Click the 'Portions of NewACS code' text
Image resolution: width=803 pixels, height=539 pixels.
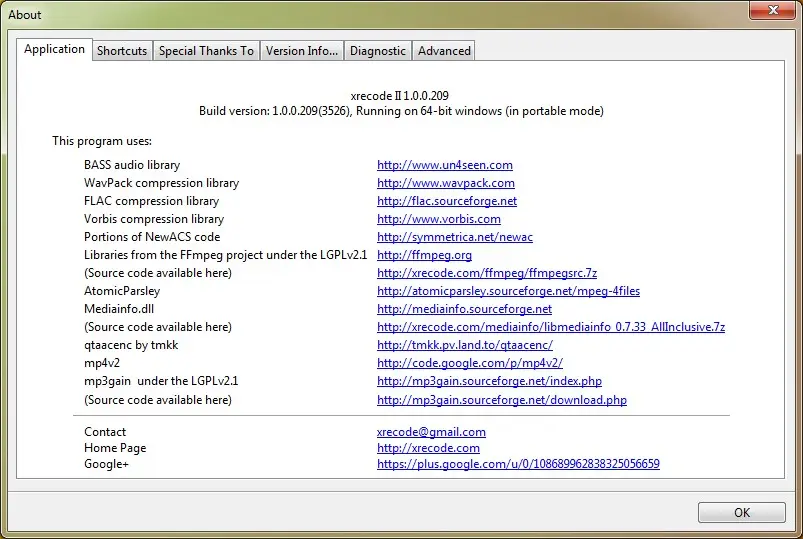tap(152, 237)
